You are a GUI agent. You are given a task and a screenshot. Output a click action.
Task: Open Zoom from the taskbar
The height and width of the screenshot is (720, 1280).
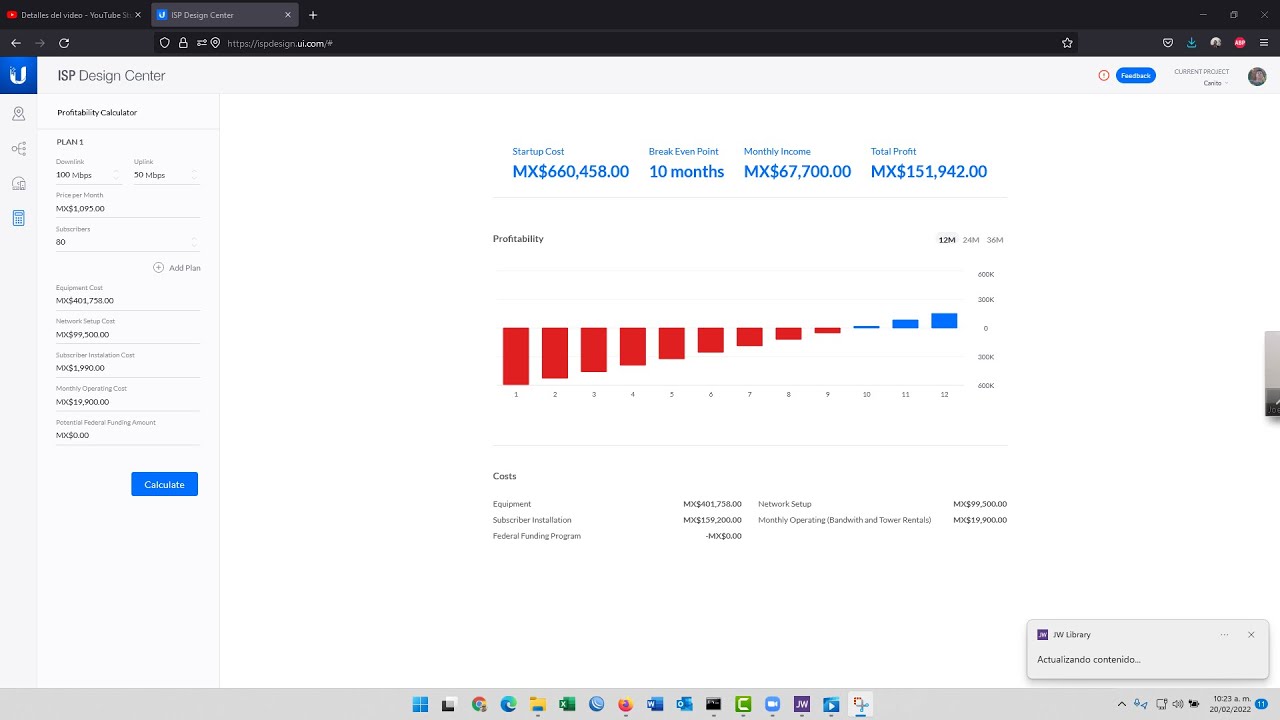(x=772, y=704)
